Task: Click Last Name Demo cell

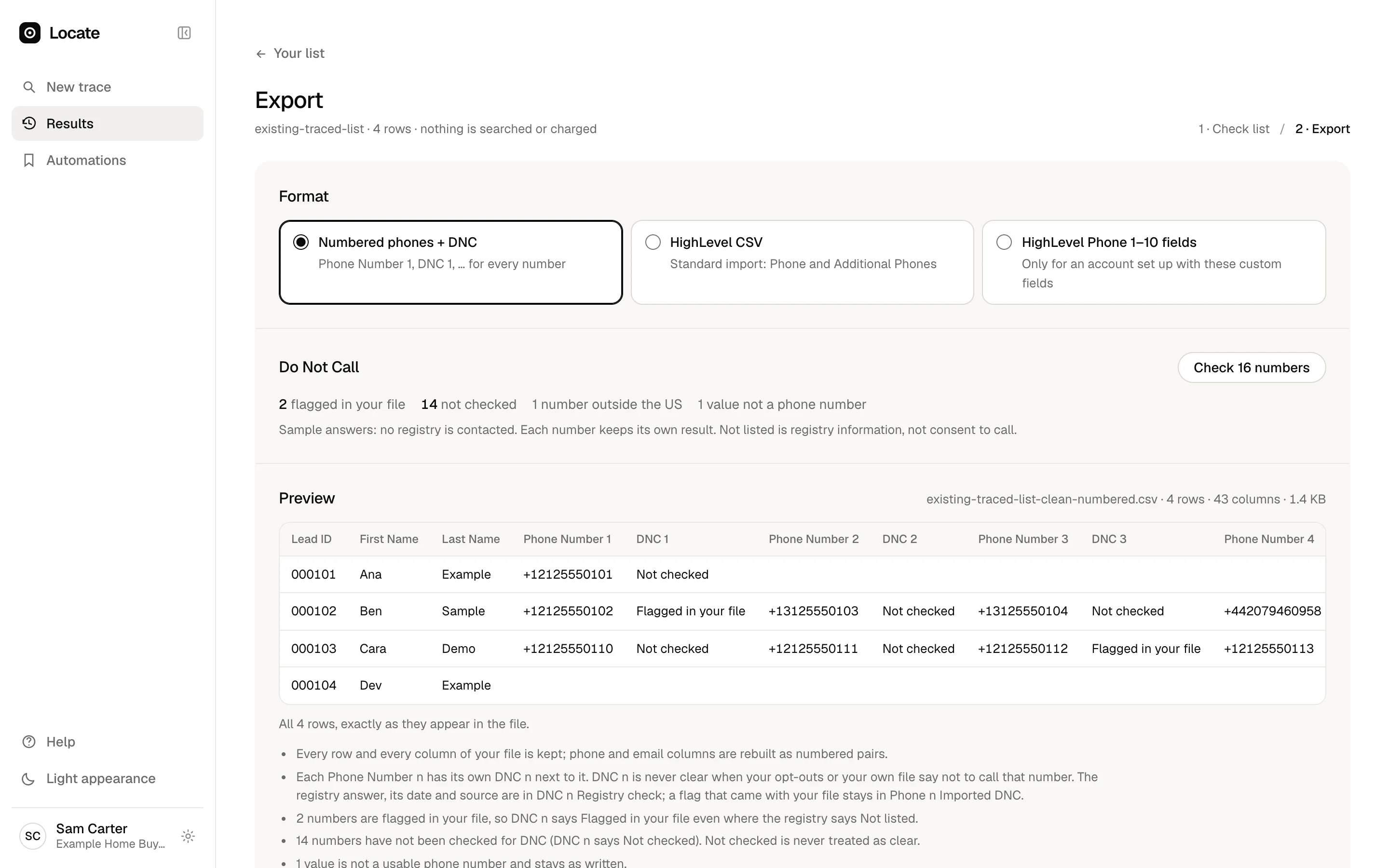Action: click(458, 649)
